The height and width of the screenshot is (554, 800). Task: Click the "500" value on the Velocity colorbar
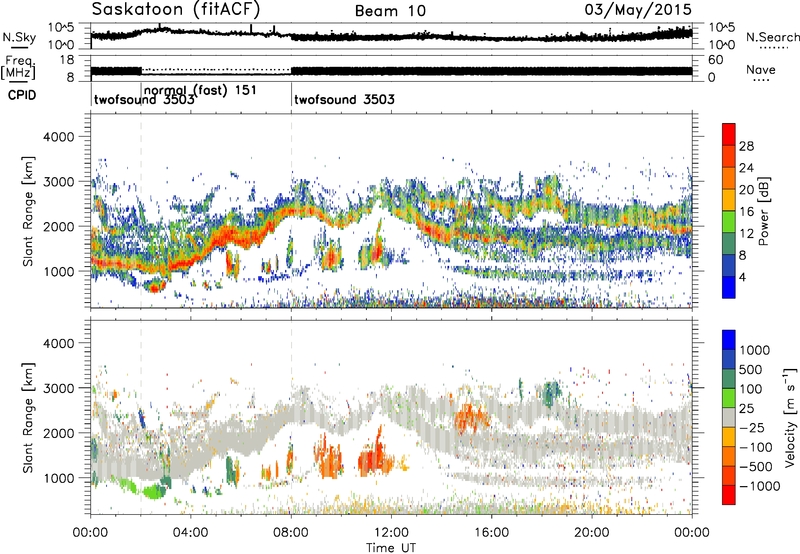point(751,370)
